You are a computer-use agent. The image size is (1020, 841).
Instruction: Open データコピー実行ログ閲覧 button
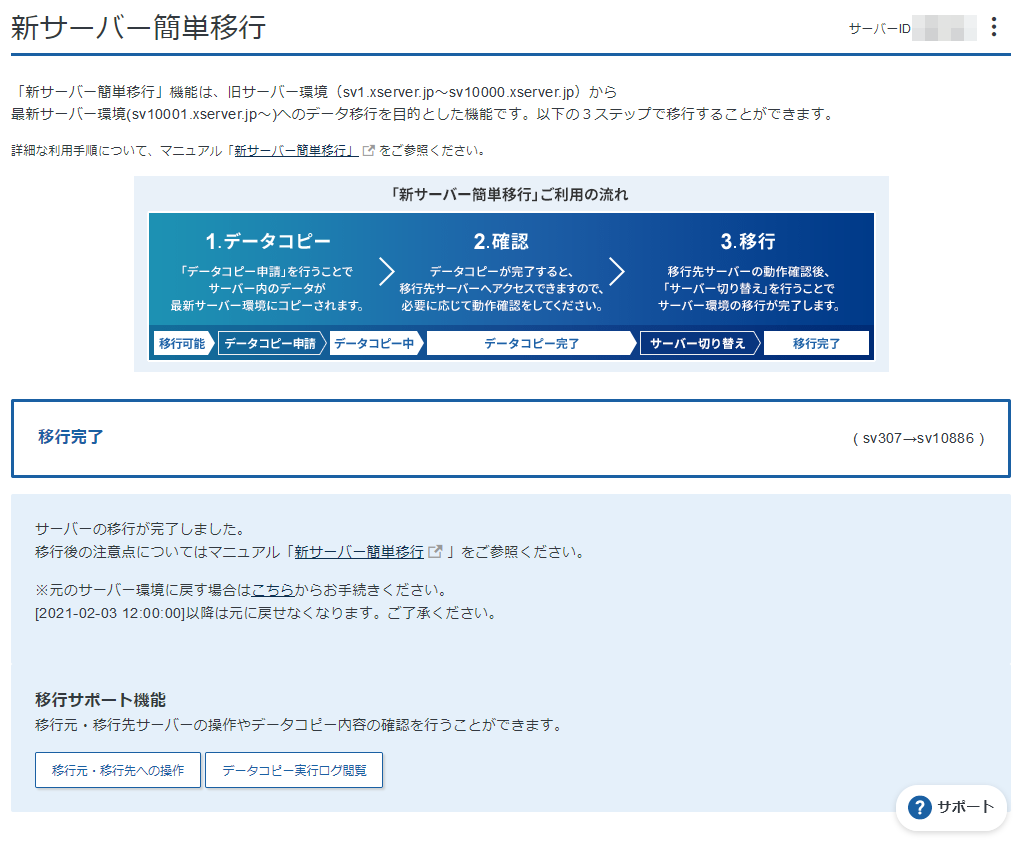coord(294,770)
